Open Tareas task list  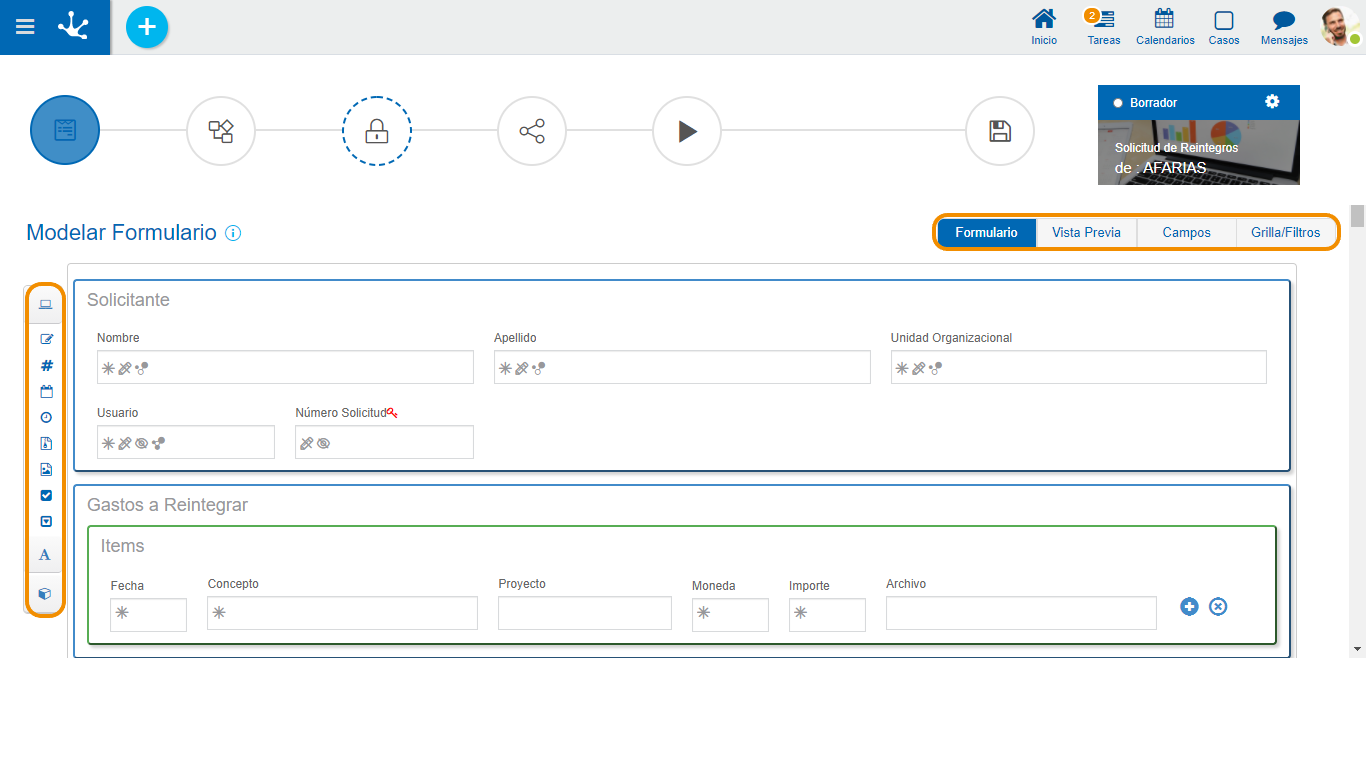(1103, 27)
